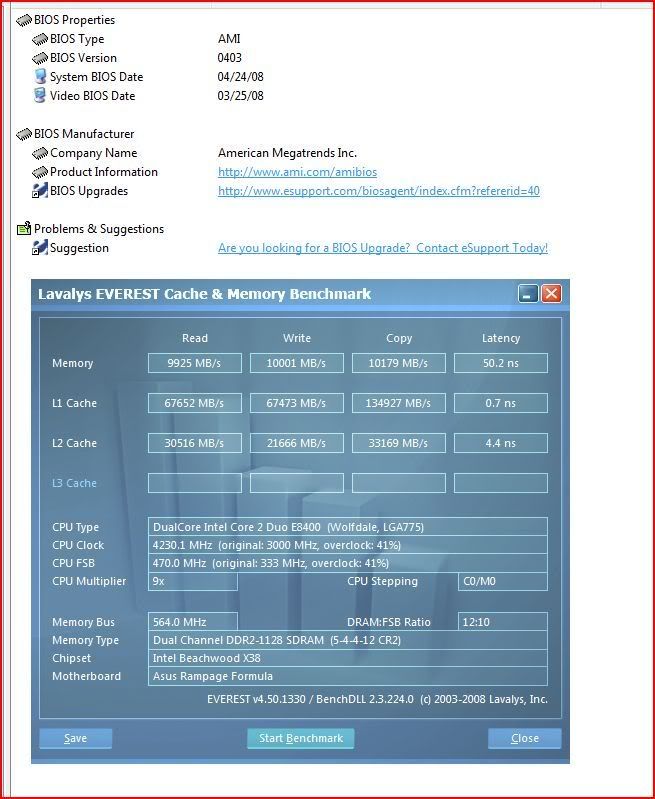Select the L2 Cache Copy 33169 MB/s field
655x799 pixels.
click(399, 443)
